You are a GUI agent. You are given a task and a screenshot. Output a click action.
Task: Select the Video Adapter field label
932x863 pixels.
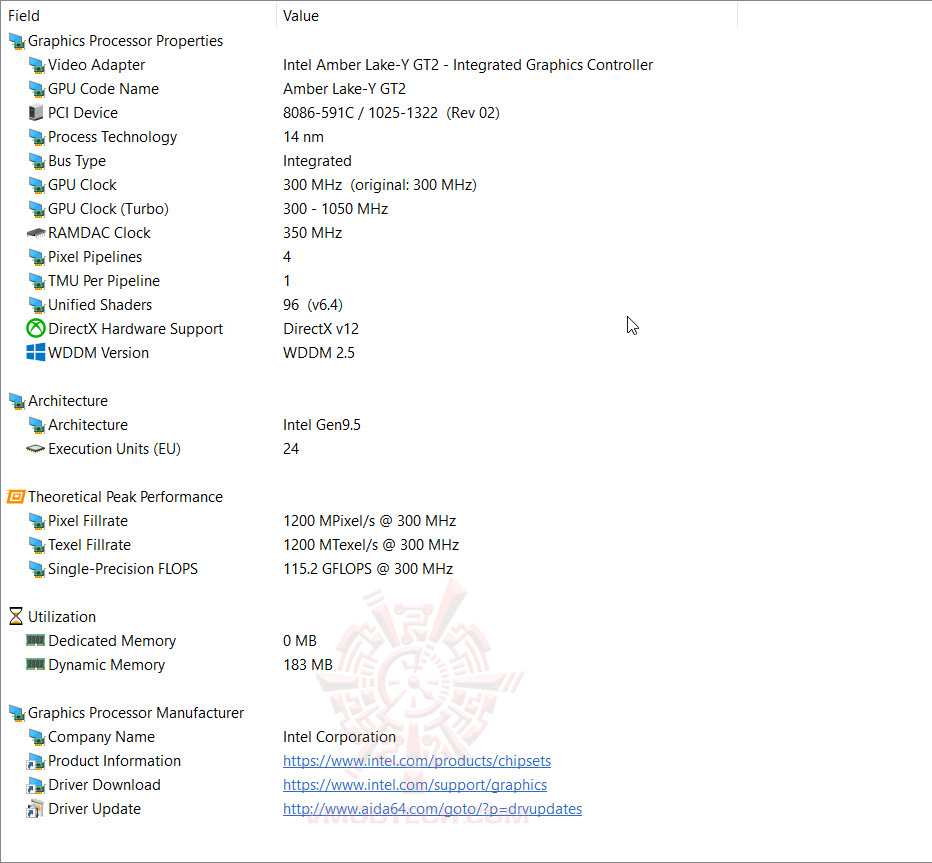tap(96, 65)
